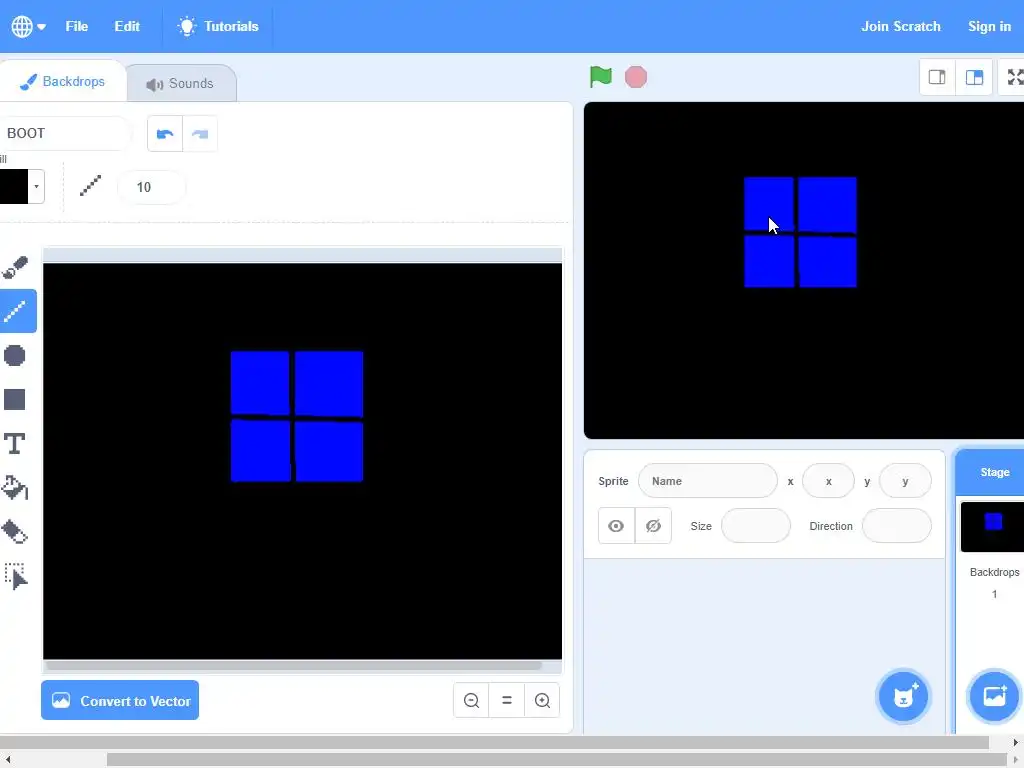Click the green flag to start
This screenshot has height=768, width=1024.
[x=600, y=77]
